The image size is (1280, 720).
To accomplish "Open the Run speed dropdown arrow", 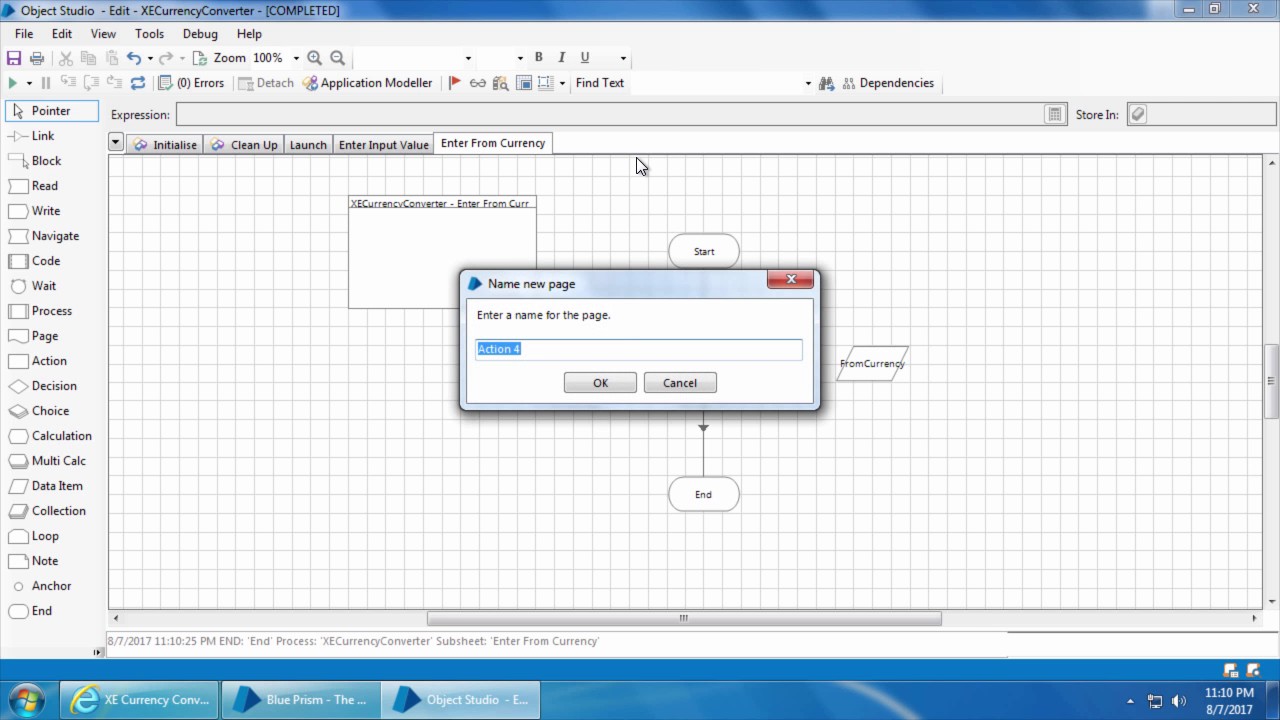I will click(x=29, y=83).
